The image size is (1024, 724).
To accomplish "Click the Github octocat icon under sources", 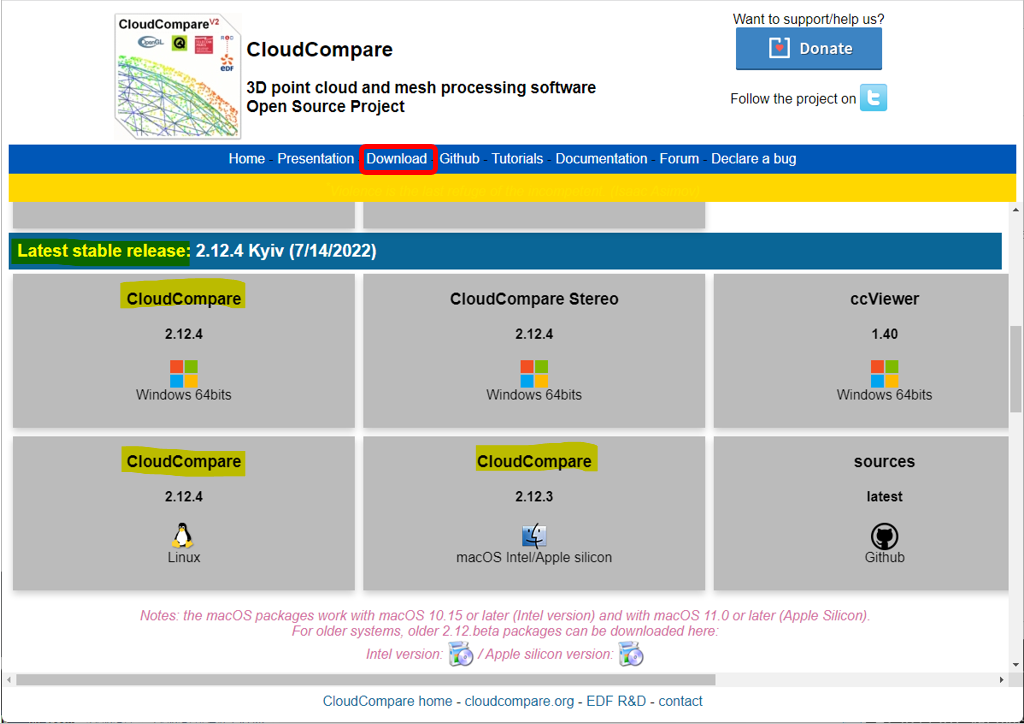I will [884, 536].
